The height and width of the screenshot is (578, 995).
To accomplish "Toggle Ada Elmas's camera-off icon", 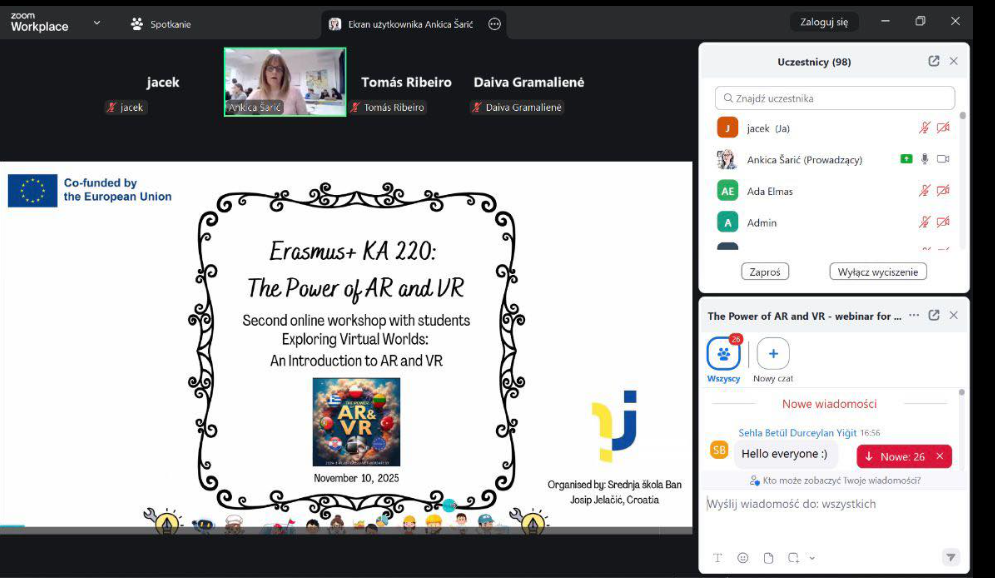I will (x=943, y=191).
